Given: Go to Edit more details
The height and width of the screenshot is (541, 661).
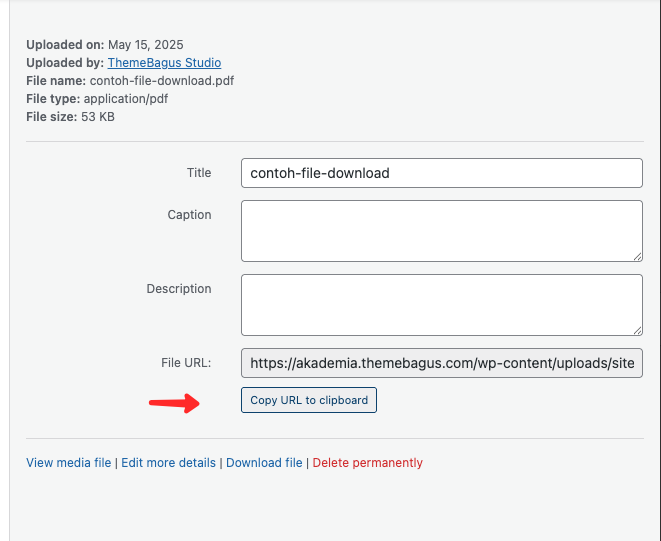Looking at the screenshot, I should click(169, 463).
